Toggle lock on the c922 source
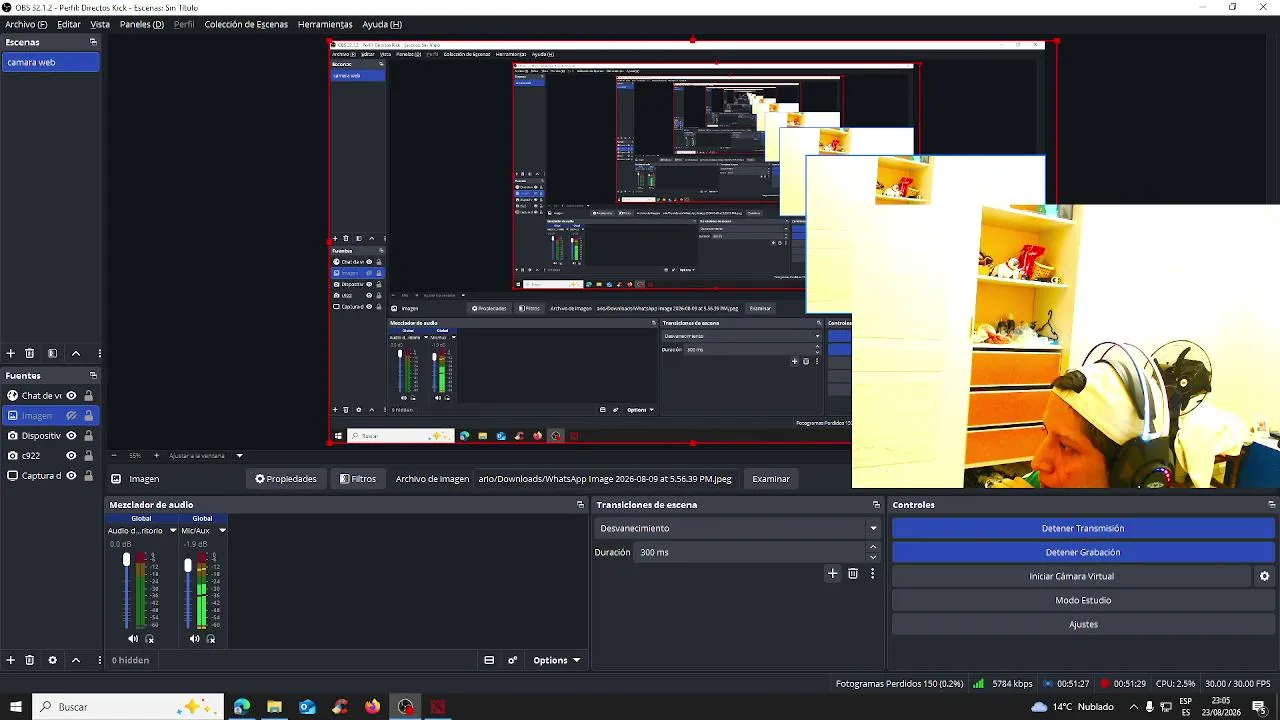The height and width of the screenshot is (720, 1280). point(88,455)
